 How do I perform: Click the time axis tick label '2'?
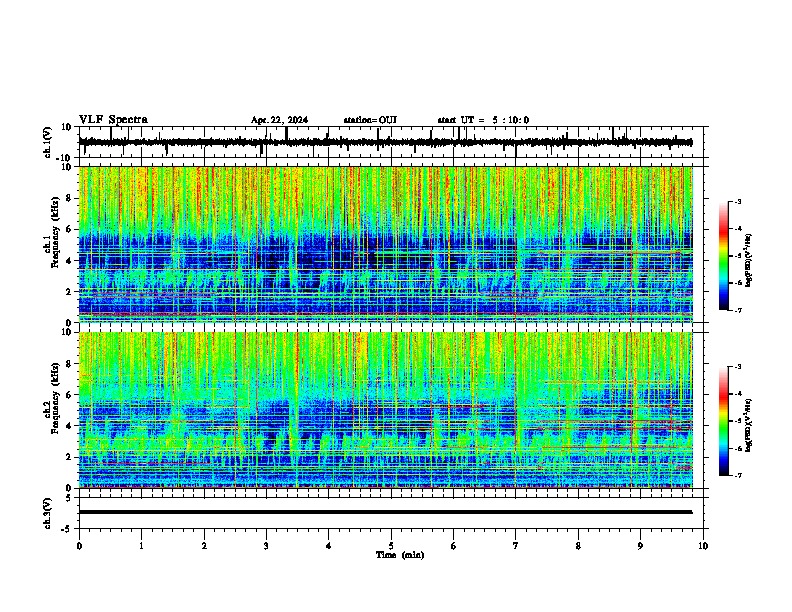[204, 546]
